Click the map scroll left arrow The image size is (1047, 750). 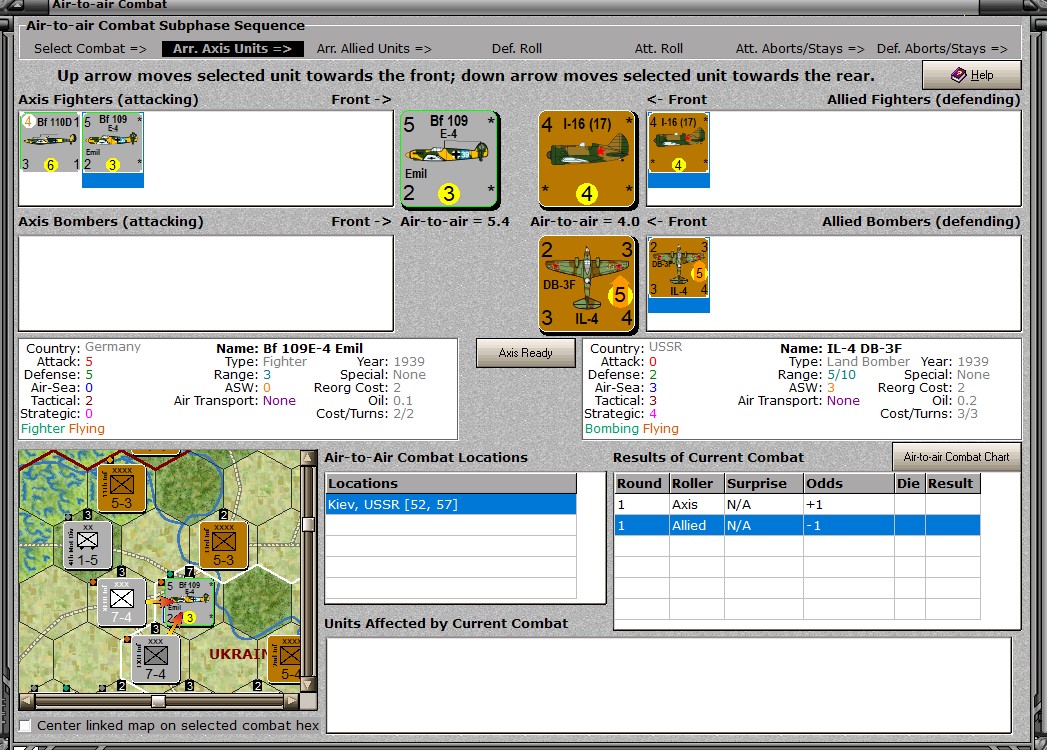click(x=27, y=701)
